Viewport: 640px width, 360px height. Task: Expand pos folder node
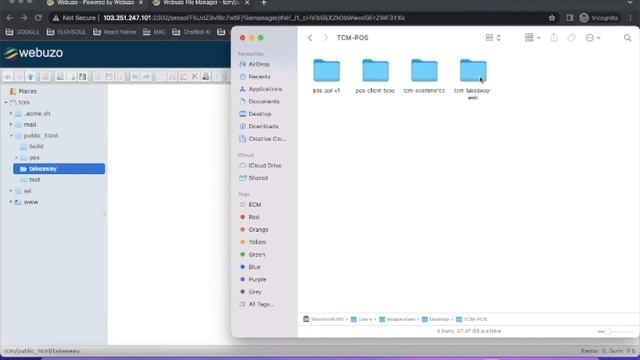pyautogui.click(x=16, y=158)
